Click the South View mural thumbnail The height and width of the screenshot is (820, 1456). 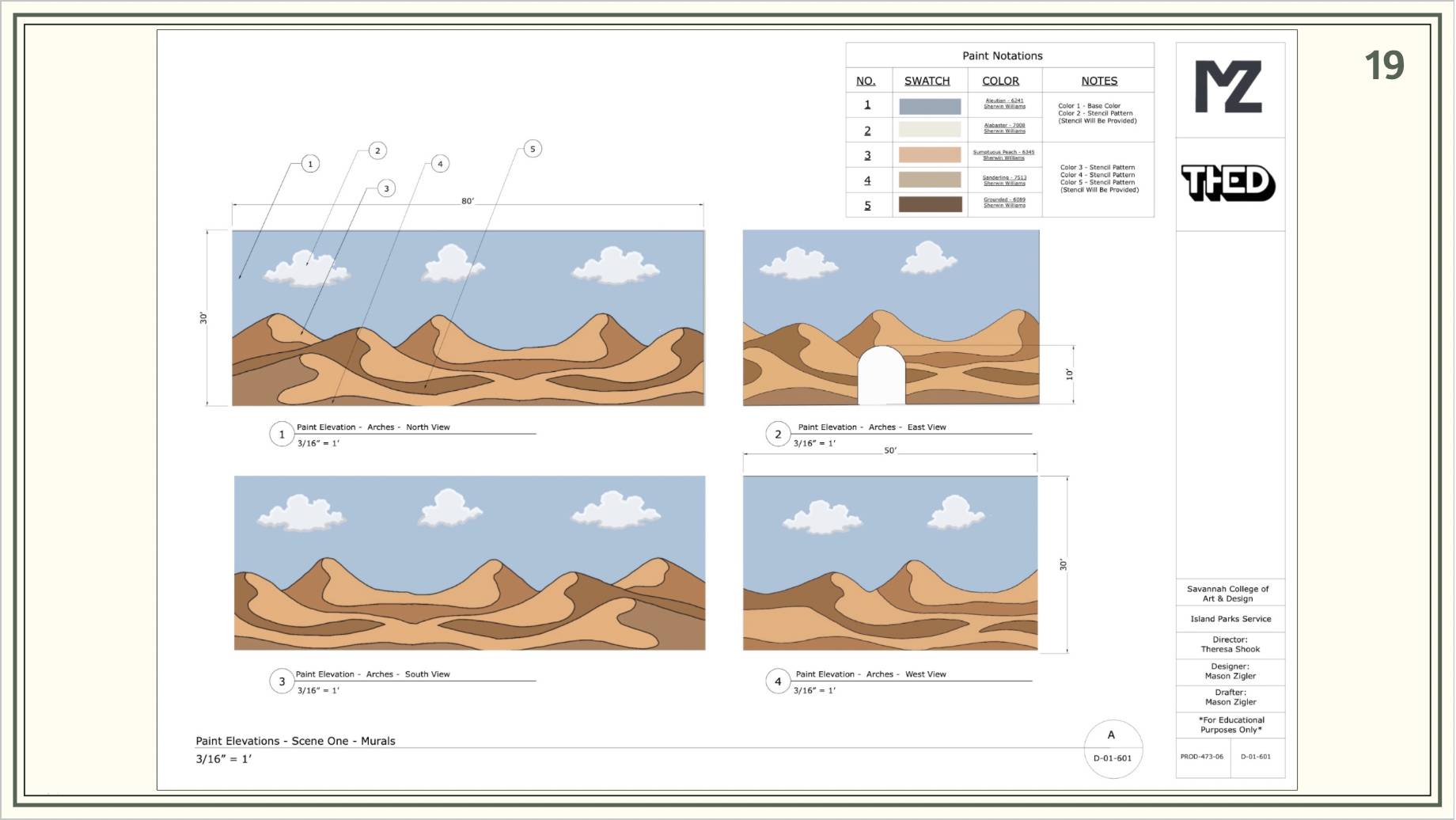coord(469,563)
